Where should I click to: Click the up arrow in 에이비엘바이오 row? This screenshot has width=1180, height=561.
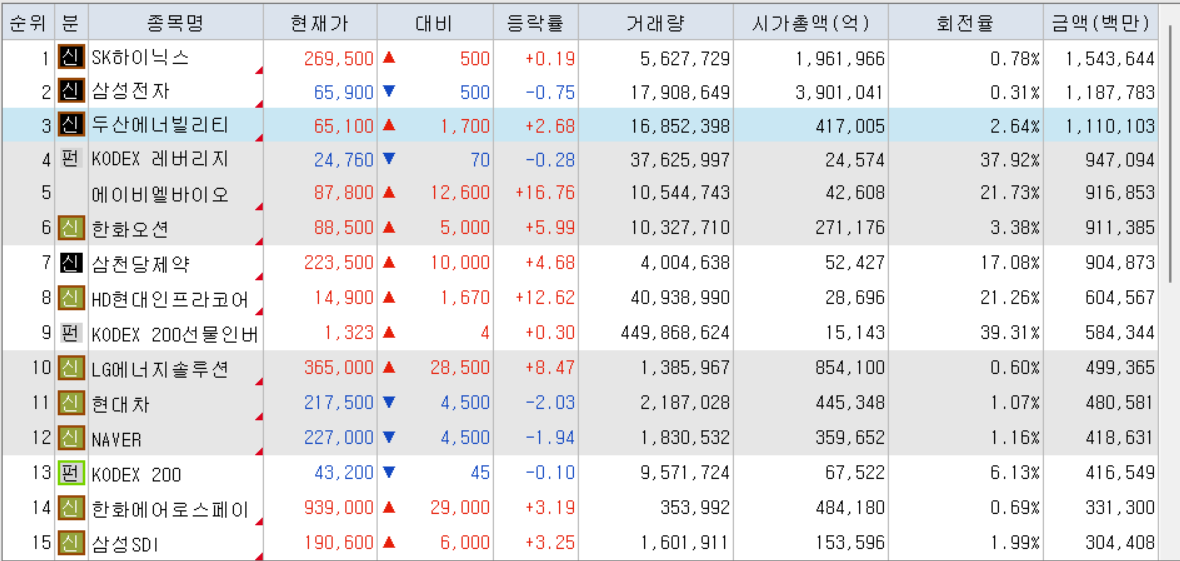coord(388,193)
